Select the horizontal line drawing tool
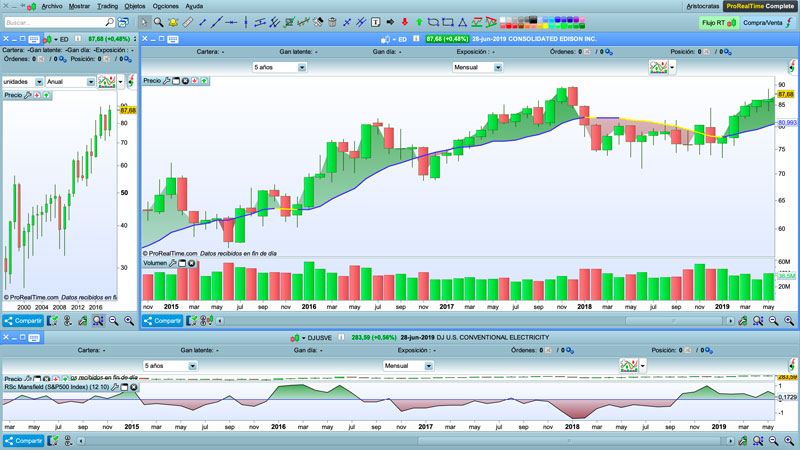The width and height of the screenshot is (800, 450). coord(231,22)
